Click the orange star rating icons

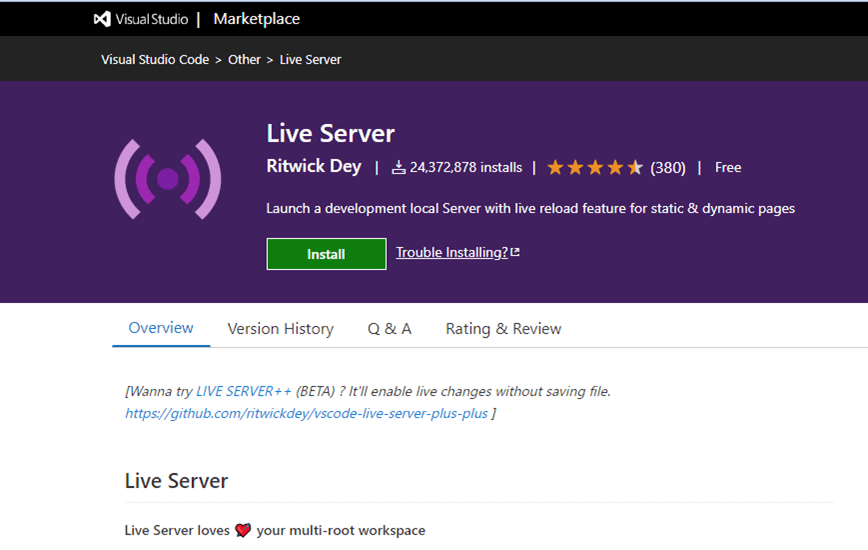[x=594, y=168]
